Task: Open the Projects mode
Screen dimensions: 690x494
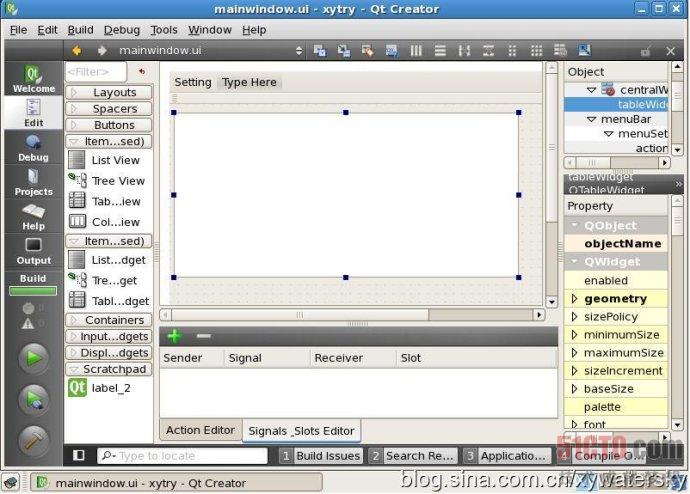Action: point(33,182)
